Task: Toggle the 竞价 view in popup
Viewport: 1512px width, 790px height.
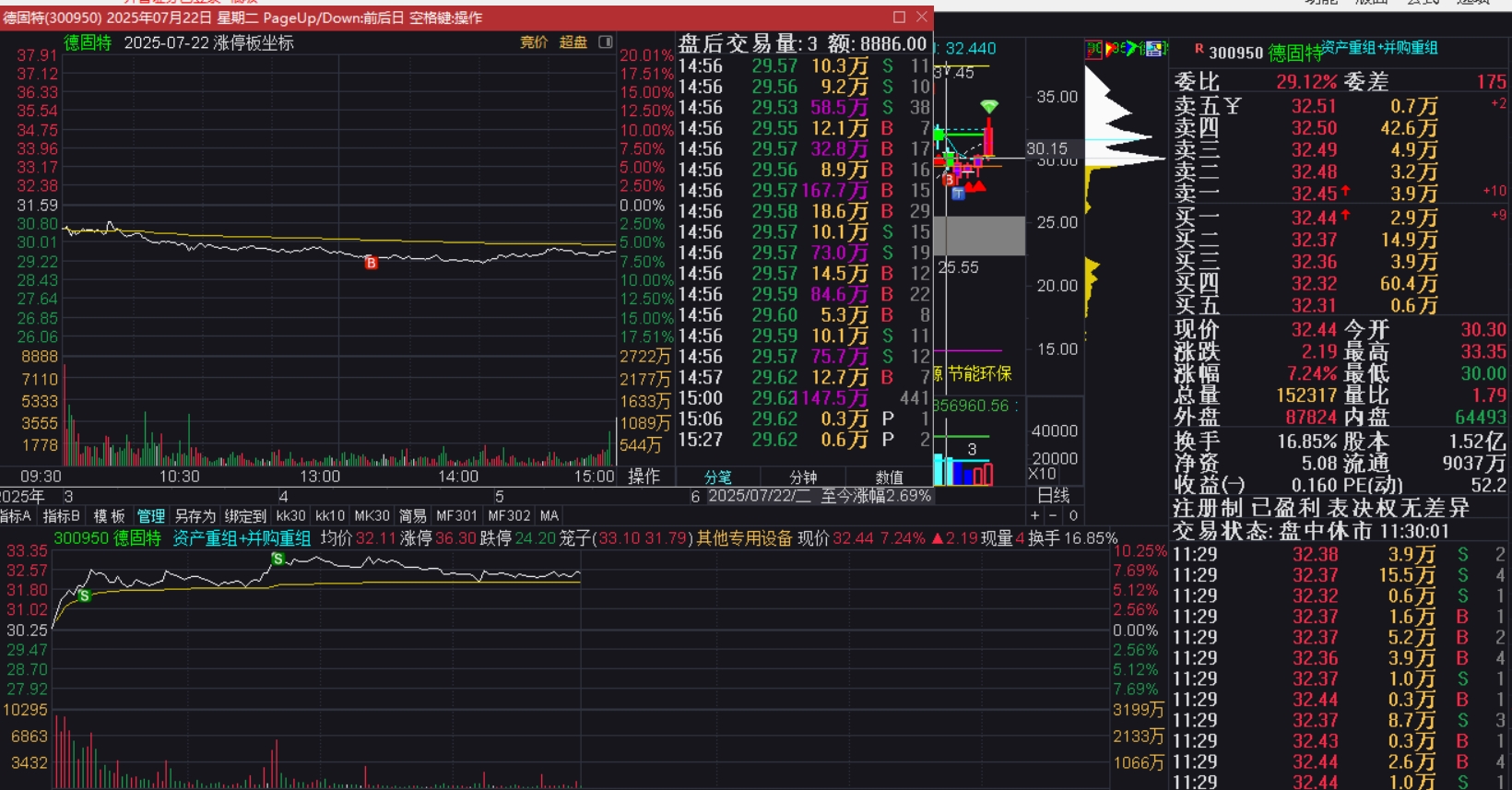Action: point(534,41)
